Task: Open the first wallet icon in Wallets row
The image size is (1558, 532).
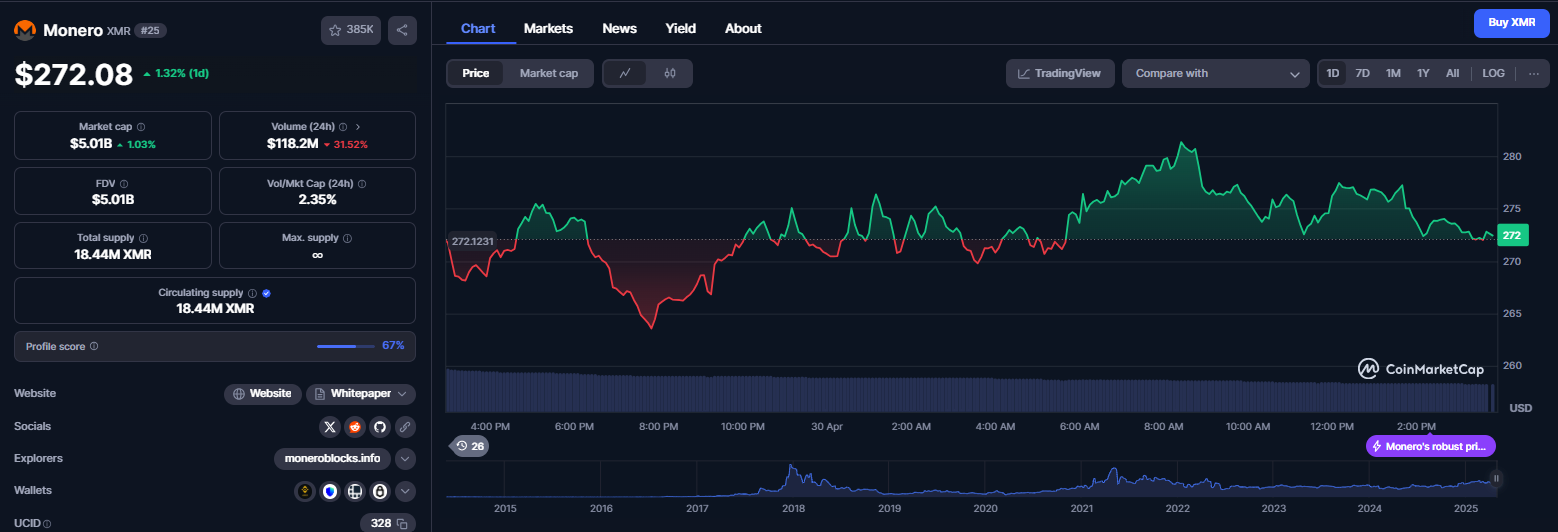Action: point(305,491)
